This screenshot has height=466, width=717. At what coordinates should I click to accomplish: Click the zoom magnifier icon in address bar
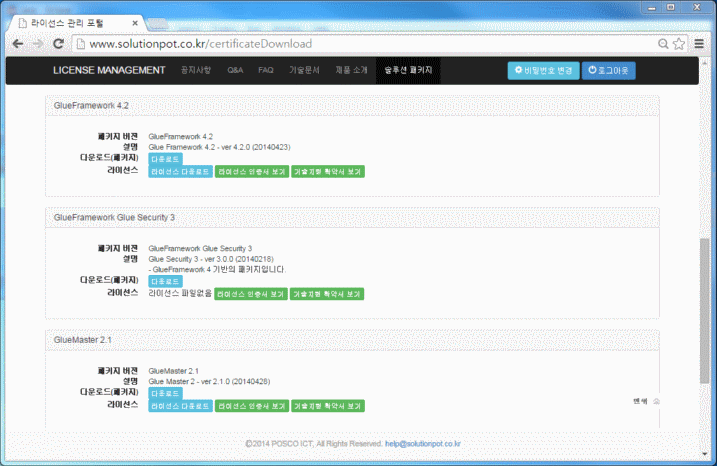coord(664,44)
